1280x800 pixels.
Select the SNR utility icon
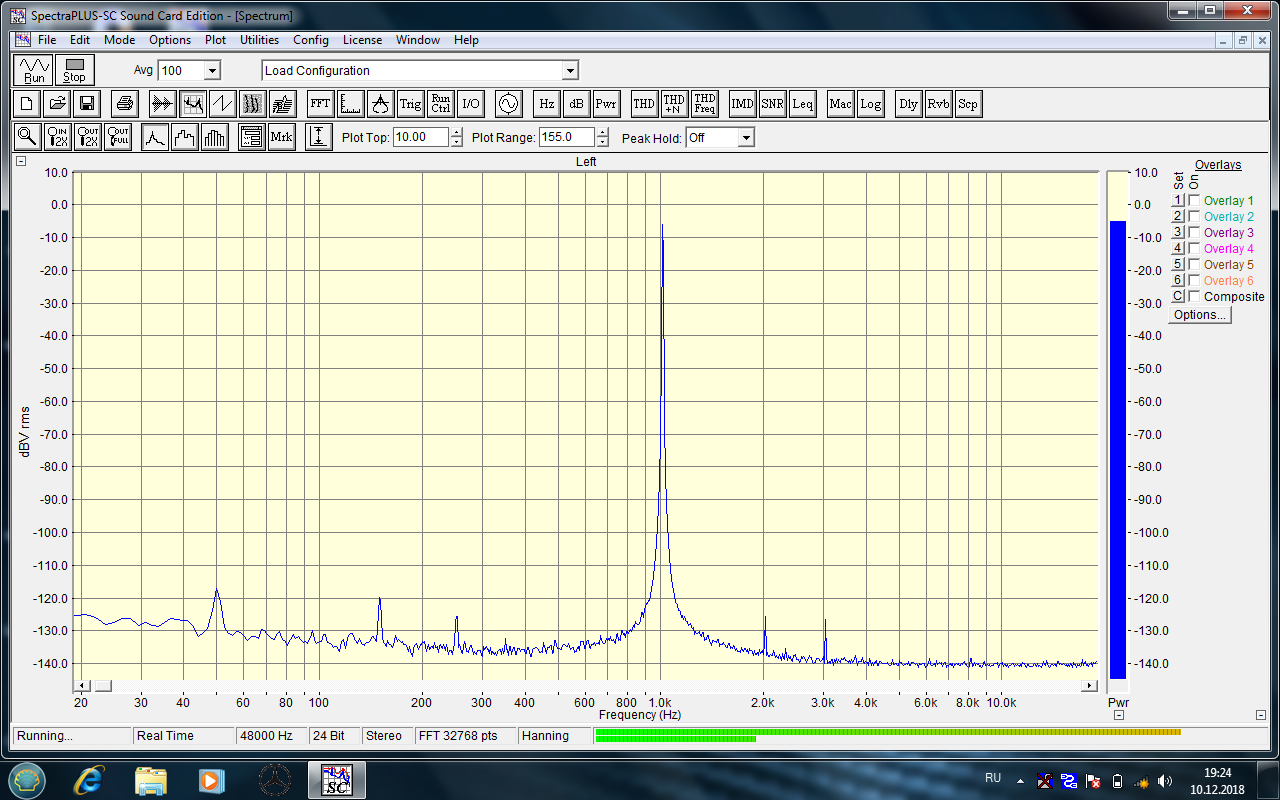coord(772,103)
